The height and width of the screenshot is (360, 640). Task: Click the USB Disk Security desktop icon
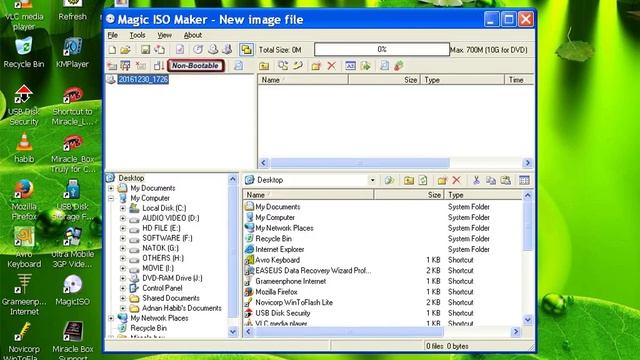pos(24,106)
